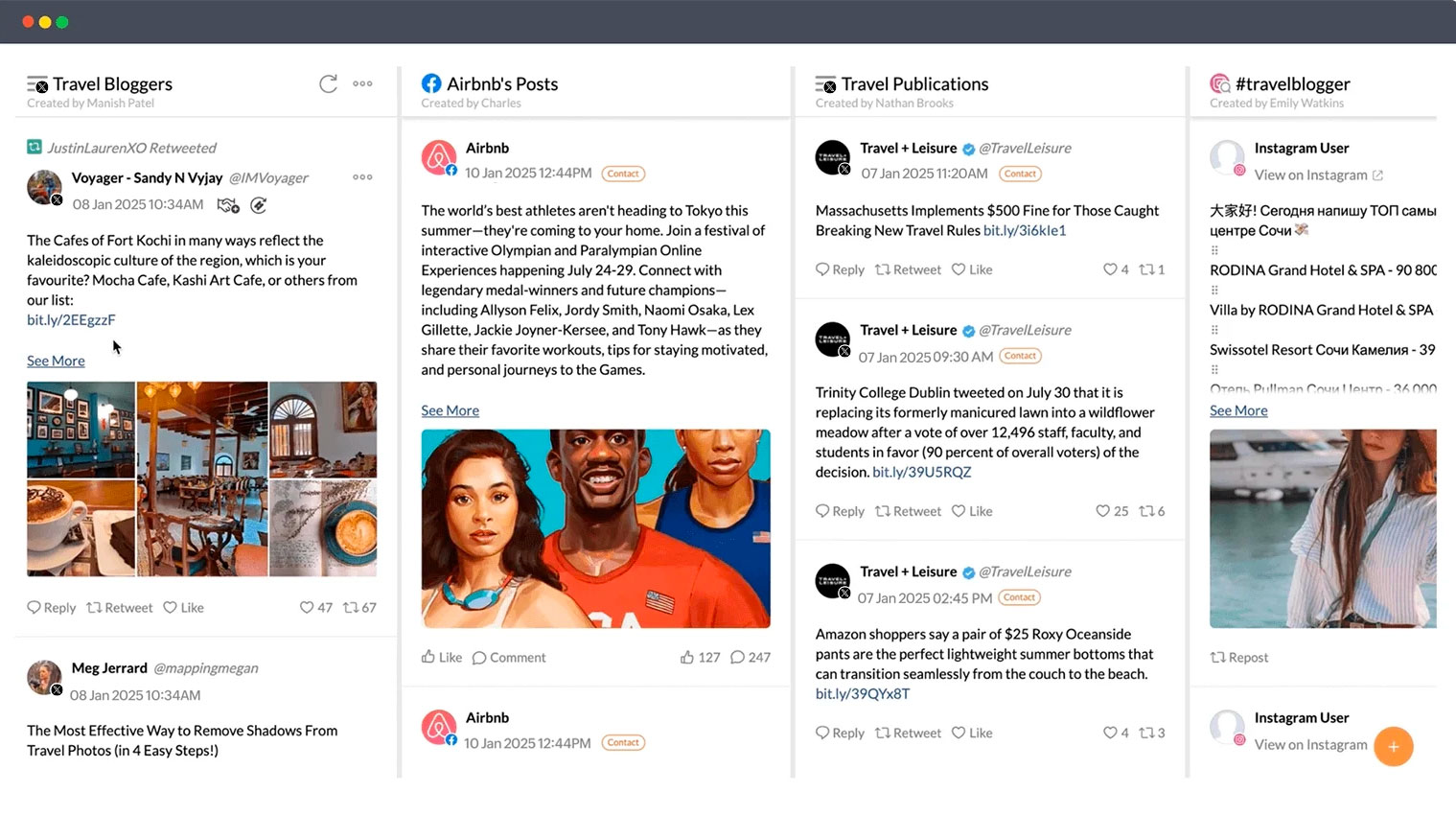Comment on Airbnb's Olympian post
Image resolution: width=1456 pixels, height=839 pixels.
(508, 658)
